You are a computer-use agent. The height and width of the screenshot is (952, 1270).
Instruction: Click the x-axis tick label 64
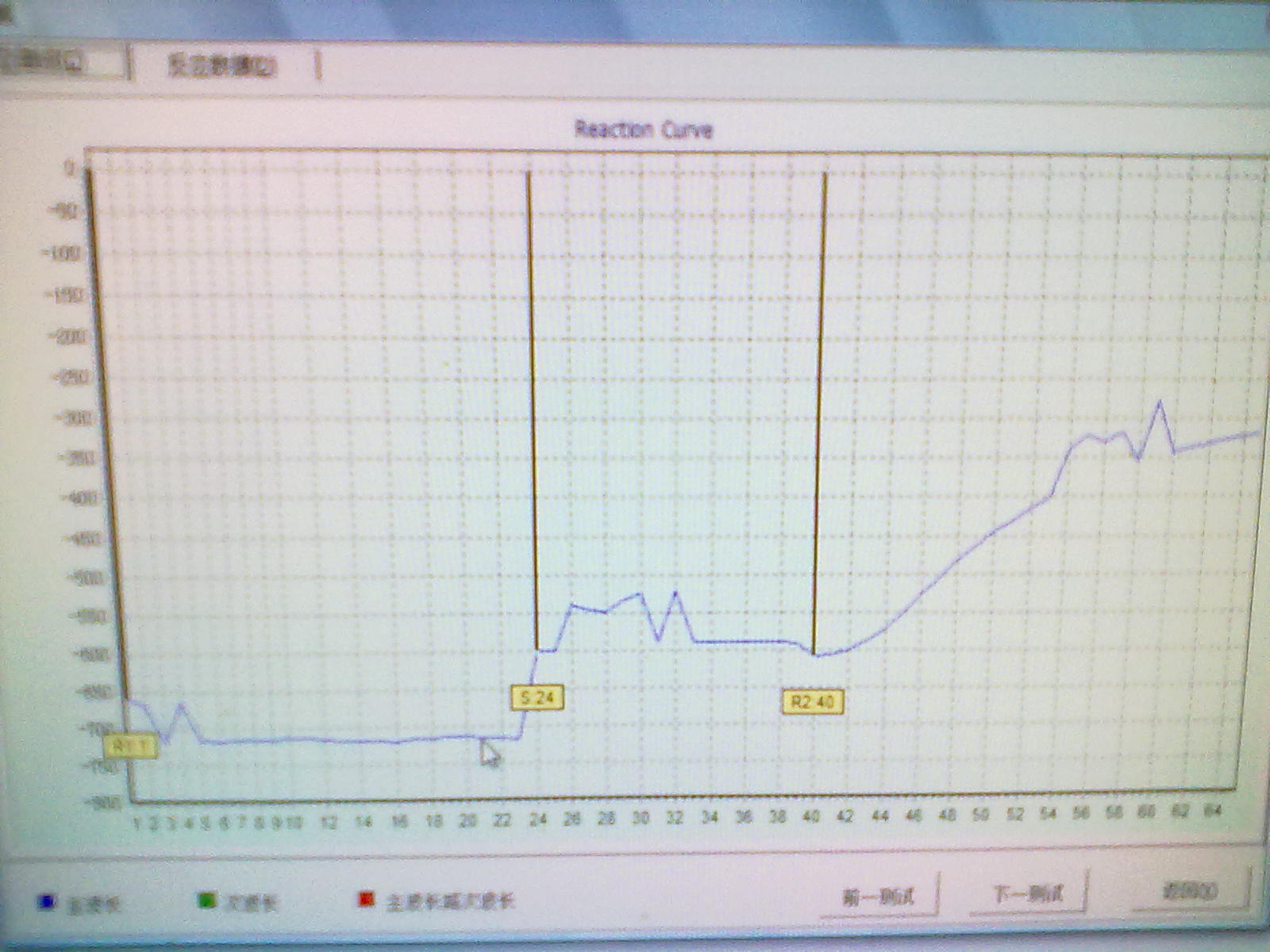coord(1213,809)
